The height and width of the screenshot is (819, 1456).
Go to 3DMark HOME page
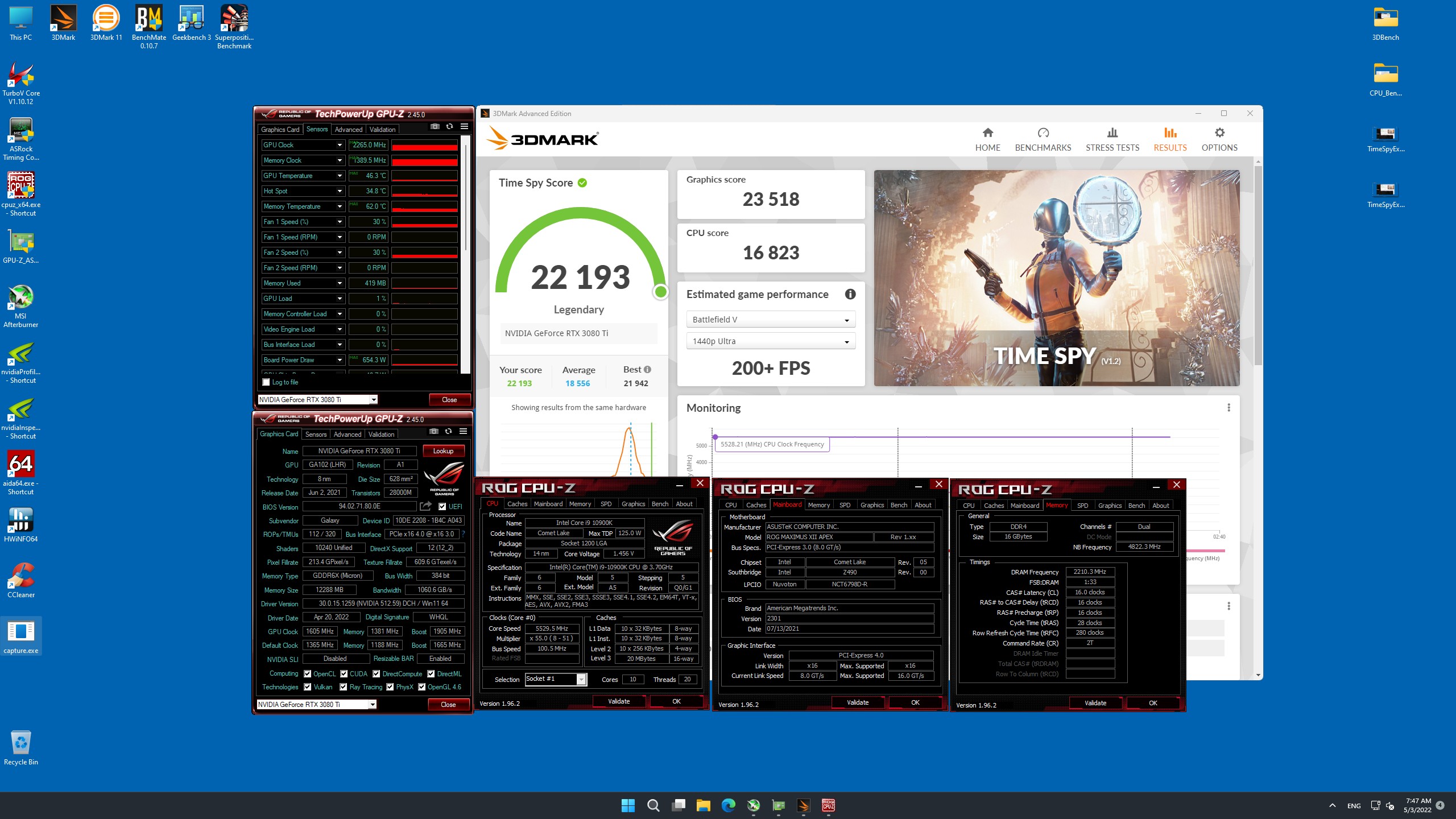tap(987, 139)
